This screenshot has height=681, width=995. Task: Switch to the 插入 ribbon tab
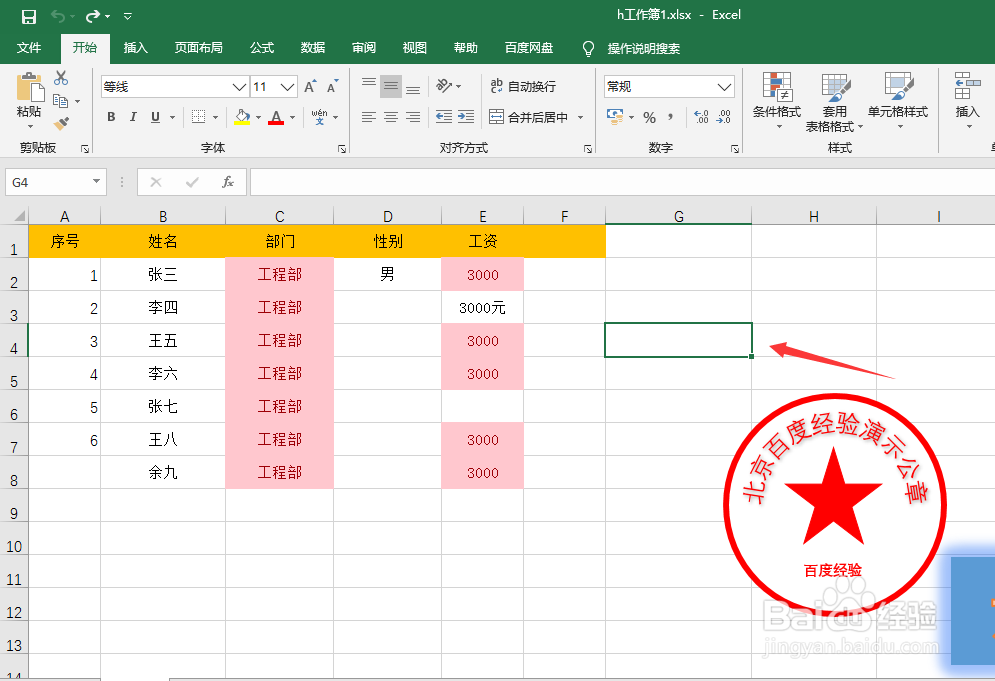click(x=135, y=47)
